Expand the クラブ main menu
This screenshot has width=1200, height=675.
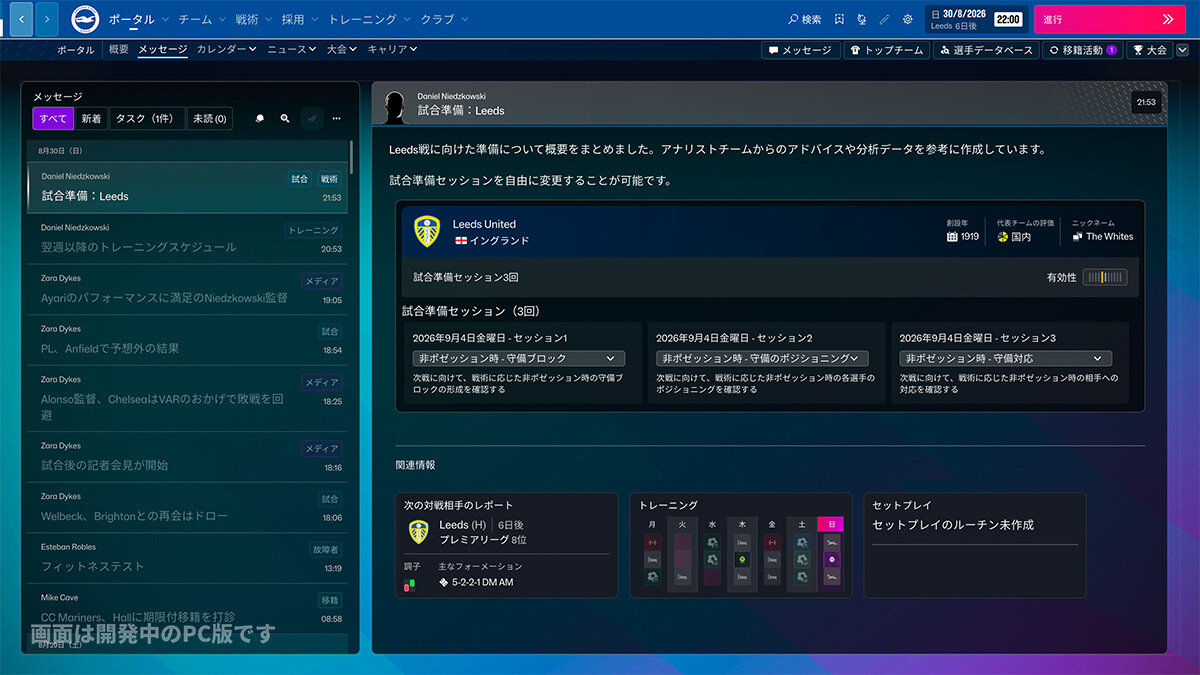(x=443, y=19)
